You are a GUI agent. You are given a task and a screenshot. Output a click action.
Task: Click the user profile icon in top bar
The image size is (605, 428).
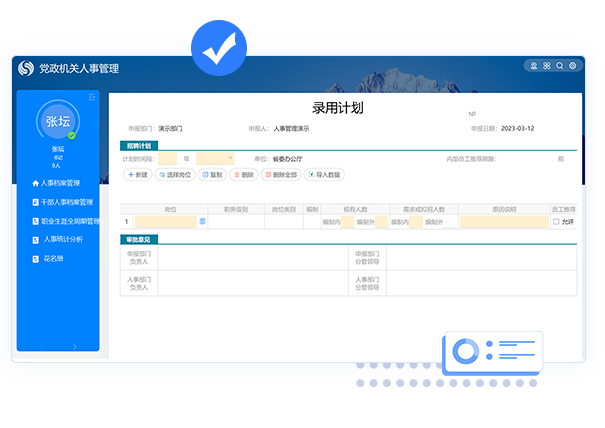pyautogui.click(x=534, y=66)
